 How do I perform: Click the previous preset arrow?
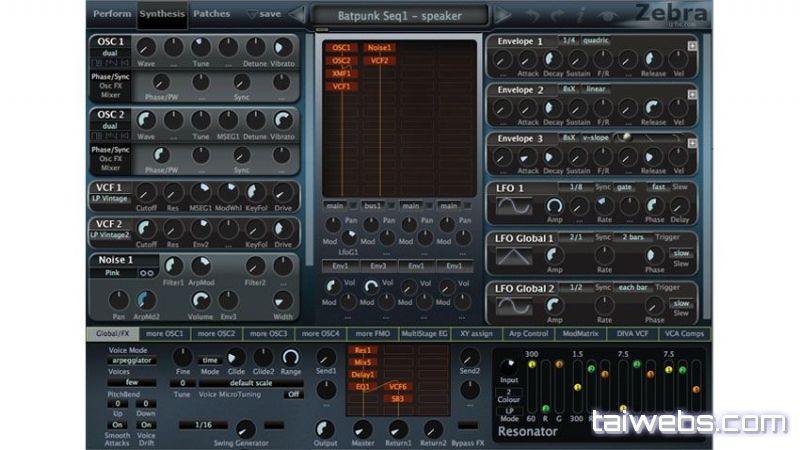[298, 15]
